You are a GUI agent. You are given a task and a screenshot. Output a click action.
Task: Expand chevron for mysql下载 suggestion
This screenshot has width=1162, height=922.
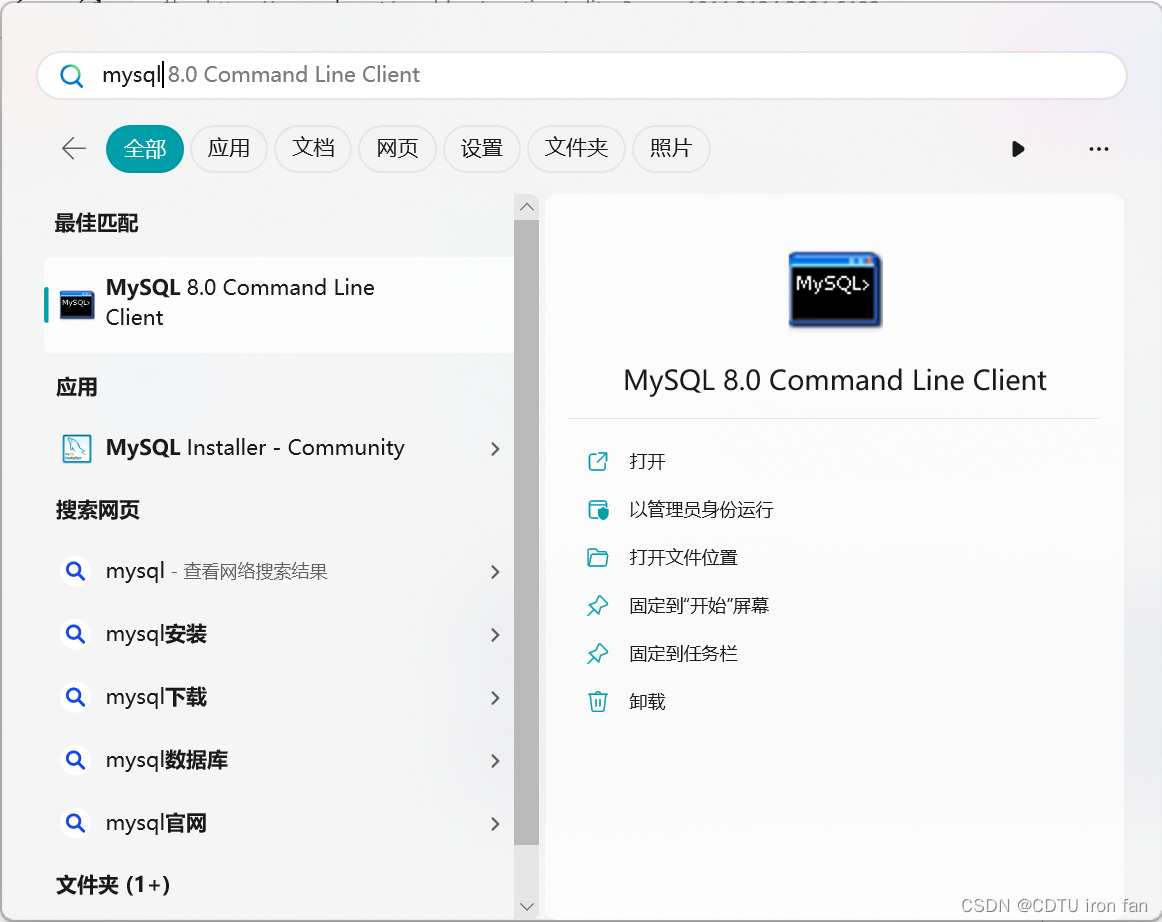(x=495, y=697)
